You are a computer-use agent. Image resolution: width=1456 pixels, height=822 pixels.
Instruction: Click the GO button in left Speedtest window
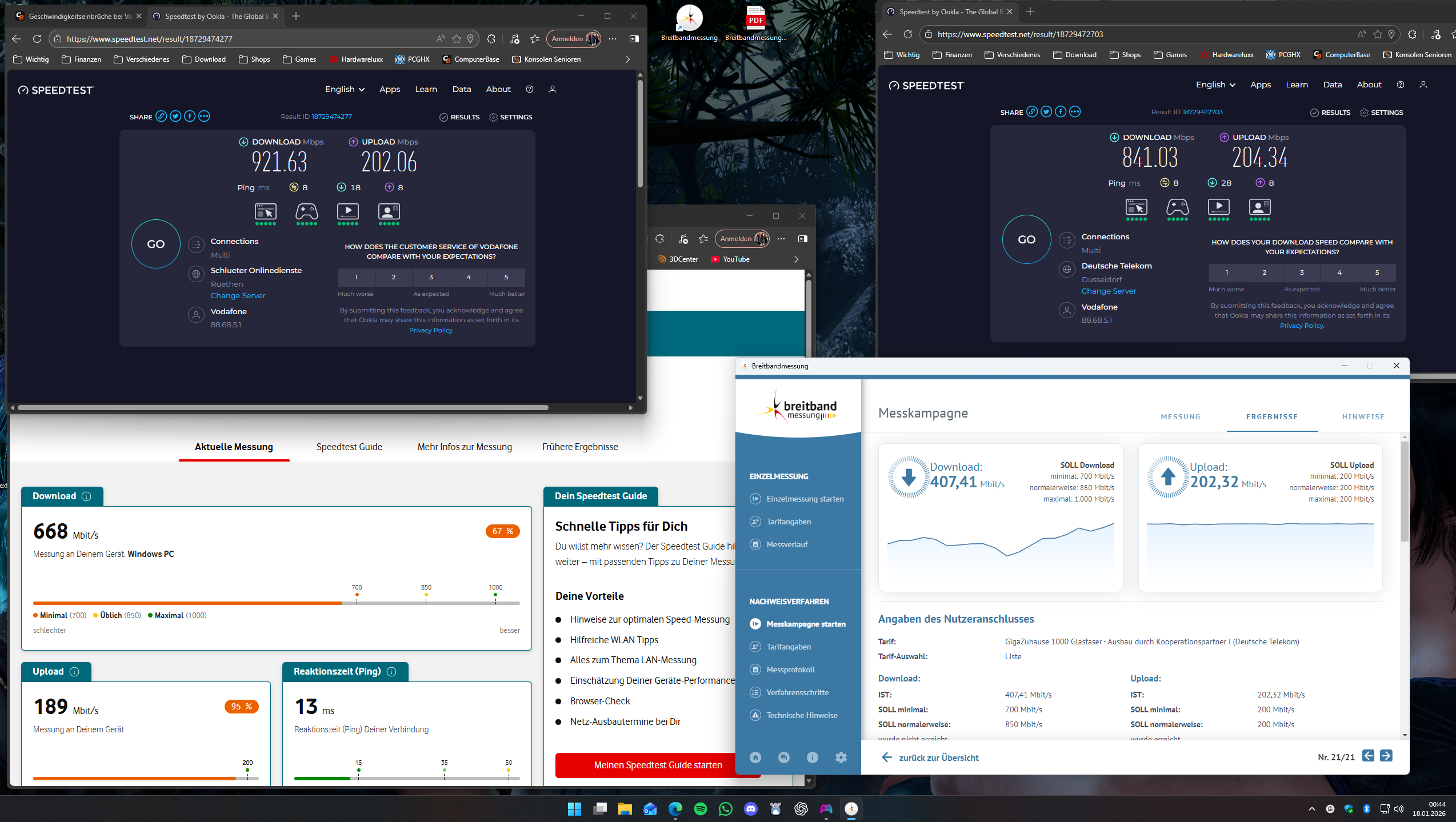[x=155, y=244]
